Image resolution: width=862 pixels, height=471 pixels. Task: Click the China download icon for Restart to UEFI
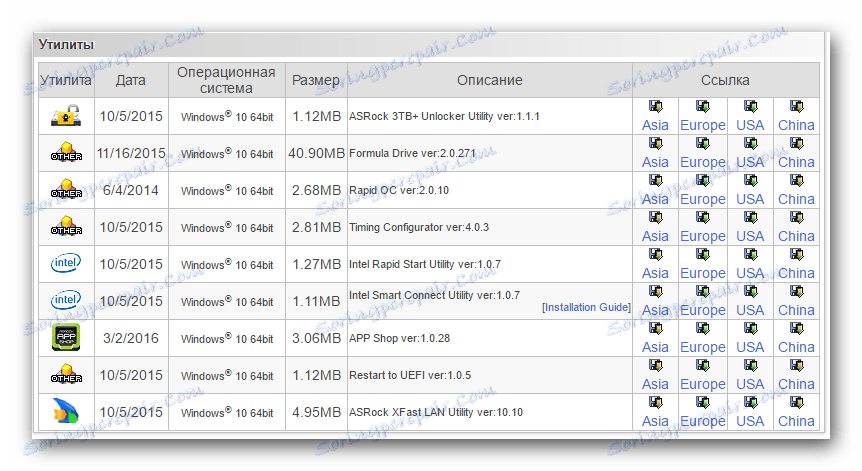click(797, 365)
